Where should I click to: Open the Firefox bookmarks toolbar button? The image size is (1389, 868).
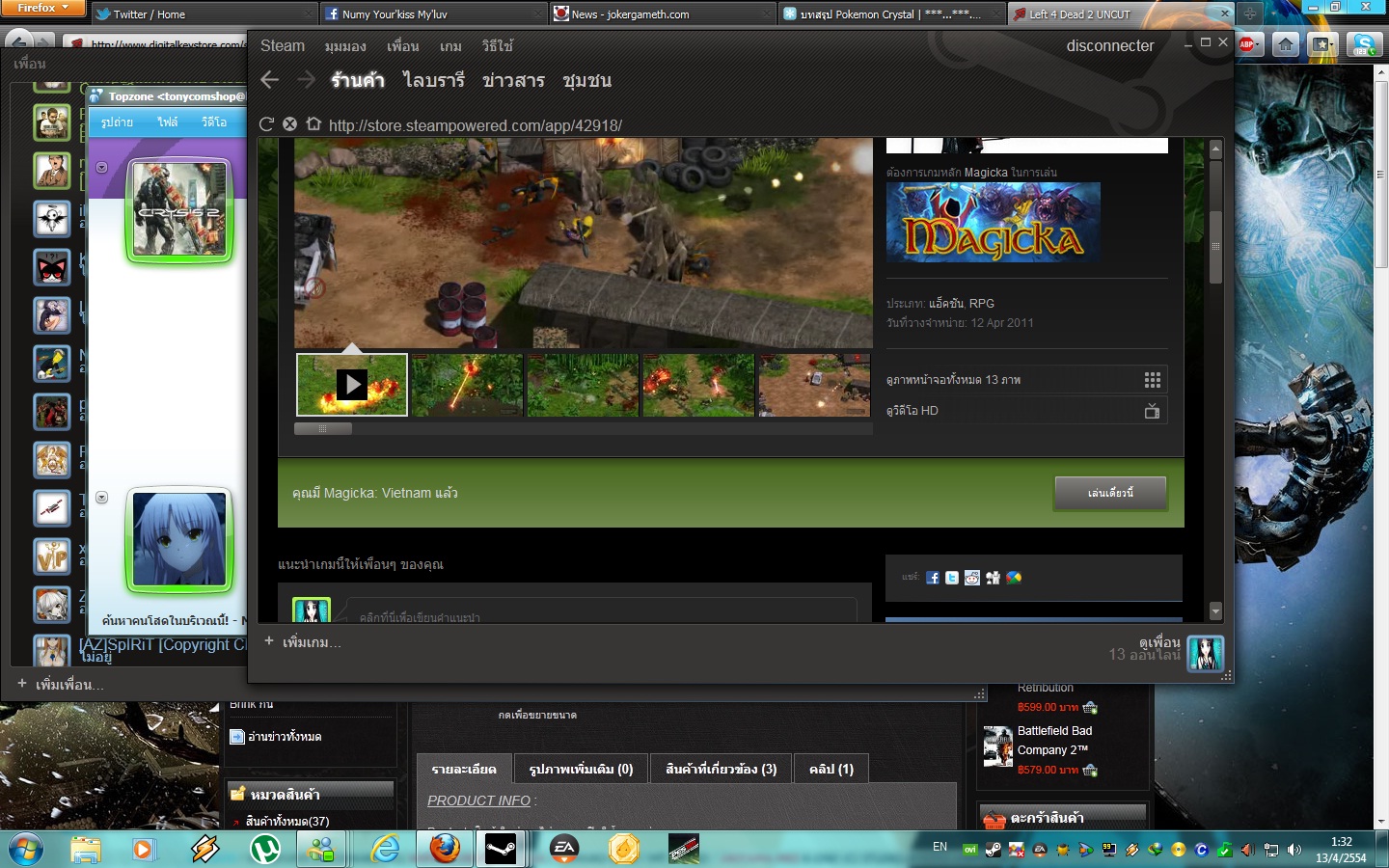pyautogui.click(x=1322, y=44)
